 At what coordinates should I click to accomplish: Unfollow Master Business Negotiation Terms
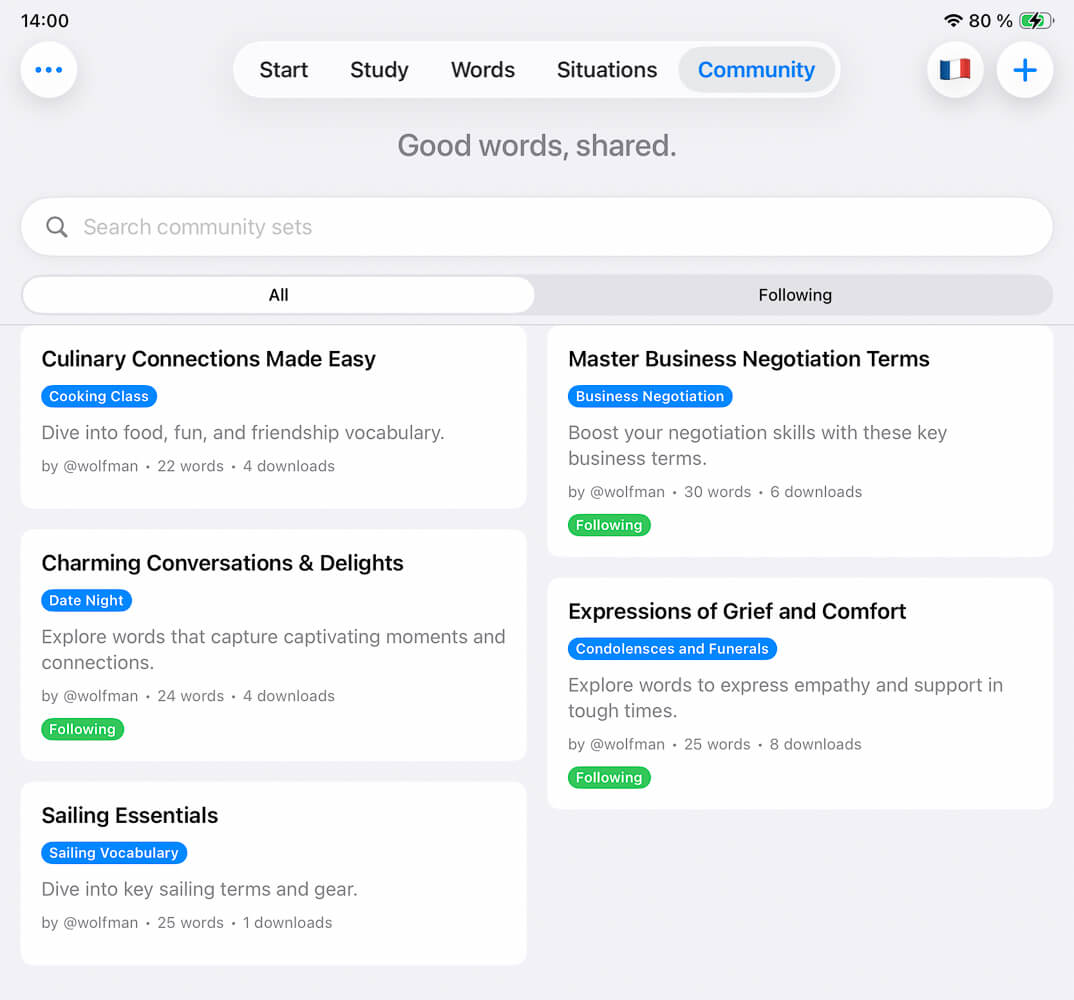click(609, 524)
